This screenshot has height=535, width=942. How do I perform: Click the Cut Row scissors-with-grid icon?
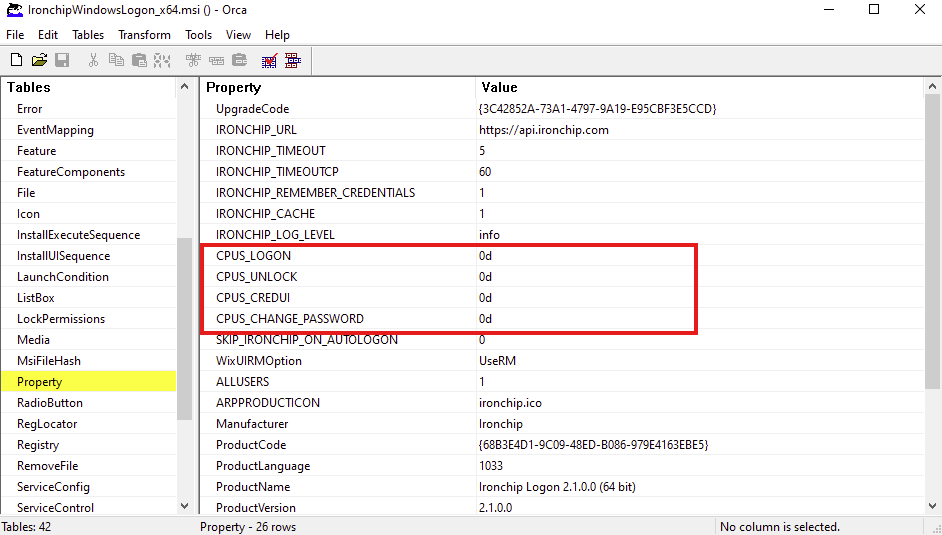click(194, 61)
